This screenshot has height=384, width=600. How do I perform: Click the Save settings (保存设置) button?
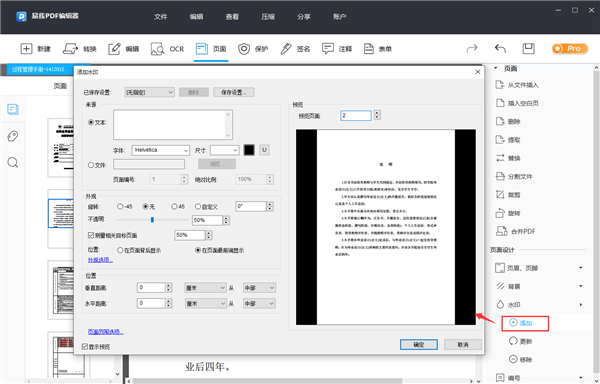(x=234, y=92)
